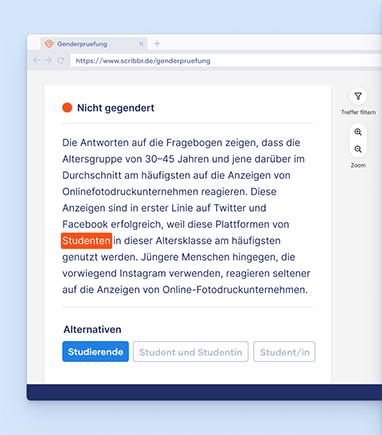
Task: Open a new tab with plus icon
Action: tap(157, 44)
